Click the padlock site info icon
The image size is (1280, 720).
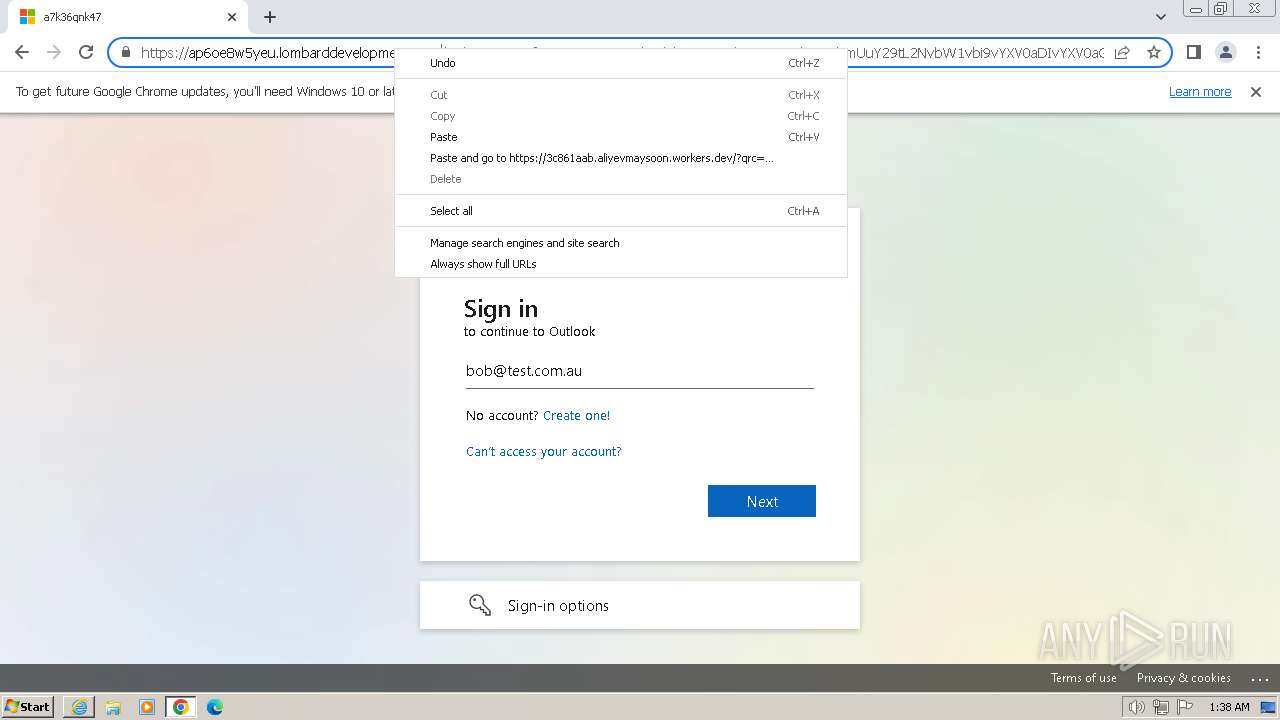click(x=126, y=52)
